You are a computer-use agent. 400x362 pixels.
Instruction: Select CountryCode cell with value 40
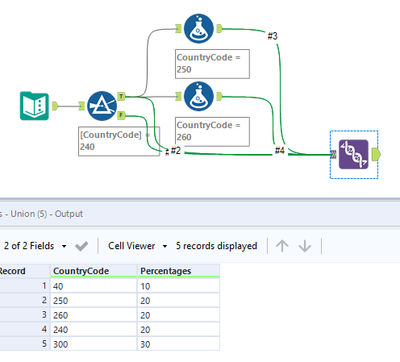tap(93, 286)
